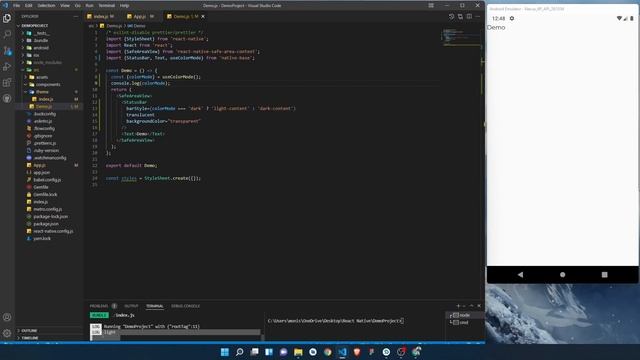Open yarn.lock in file tree
The height and width of the screenshot is (360, 640).
(42, 239)
